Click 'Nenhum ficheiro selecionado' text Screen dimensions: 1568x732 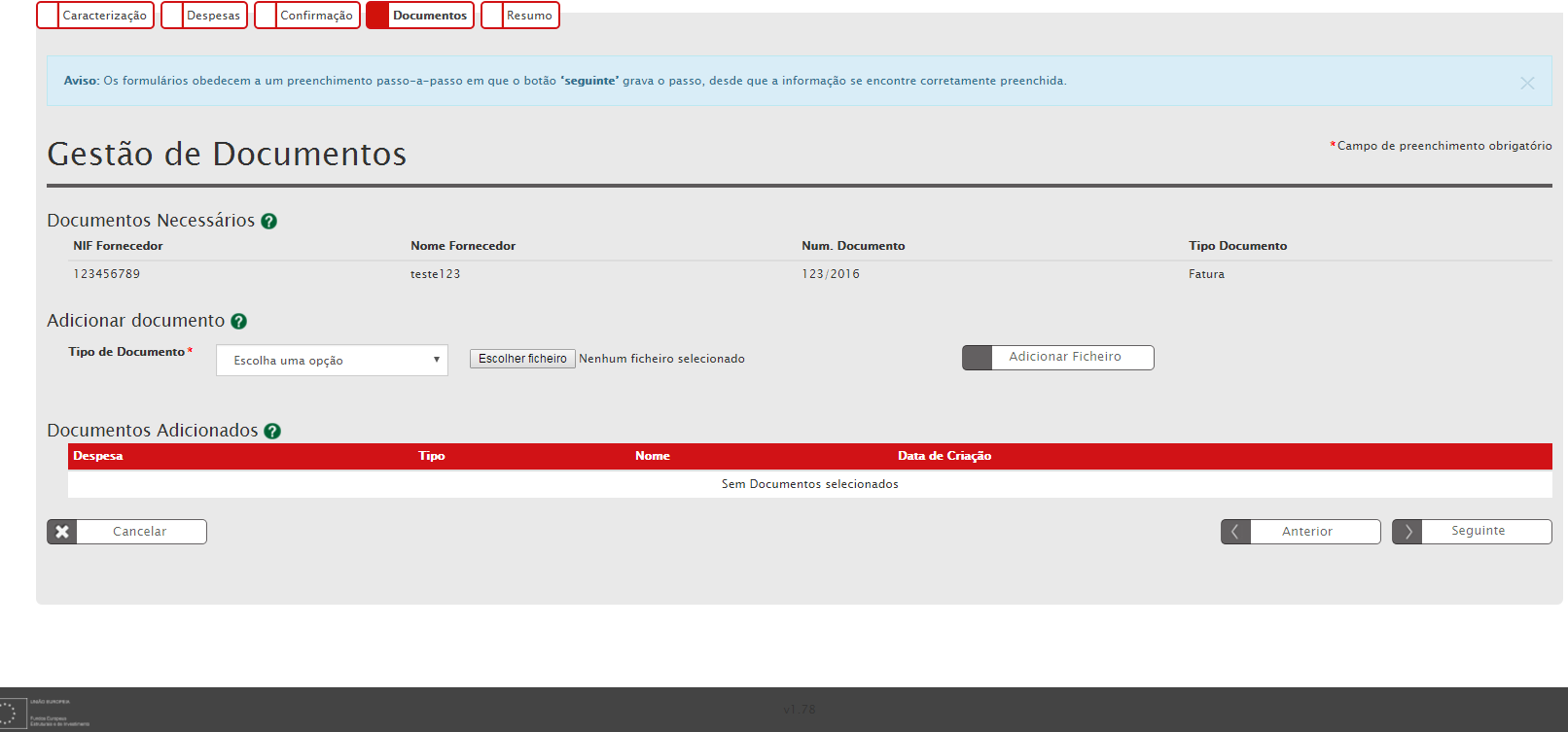pyautogui.click(x=661, y=359)
